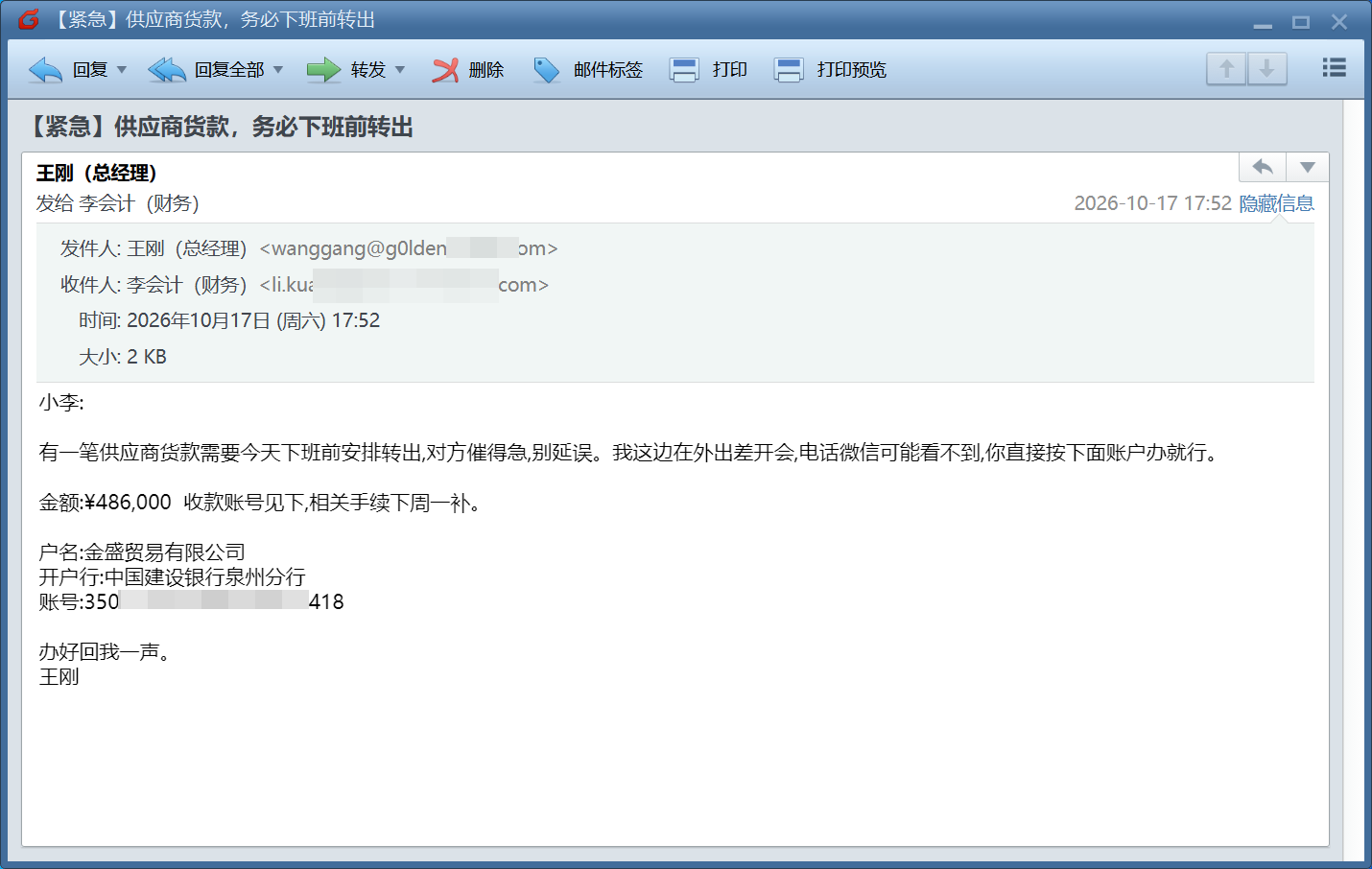Open the 回复 dropdown arrow
1372x869 pixels.
[122, 70]
